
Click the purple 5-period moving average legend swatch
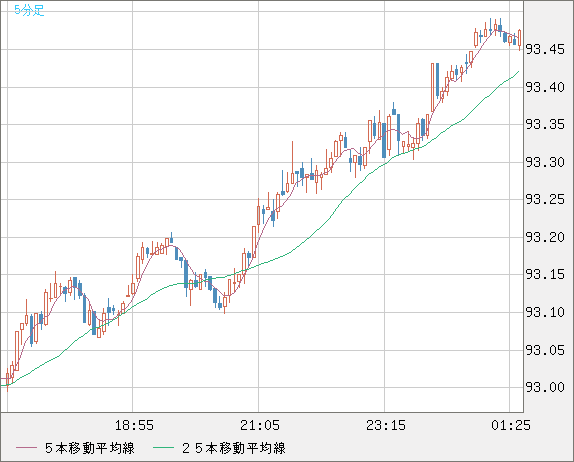[x=26, y=448]
